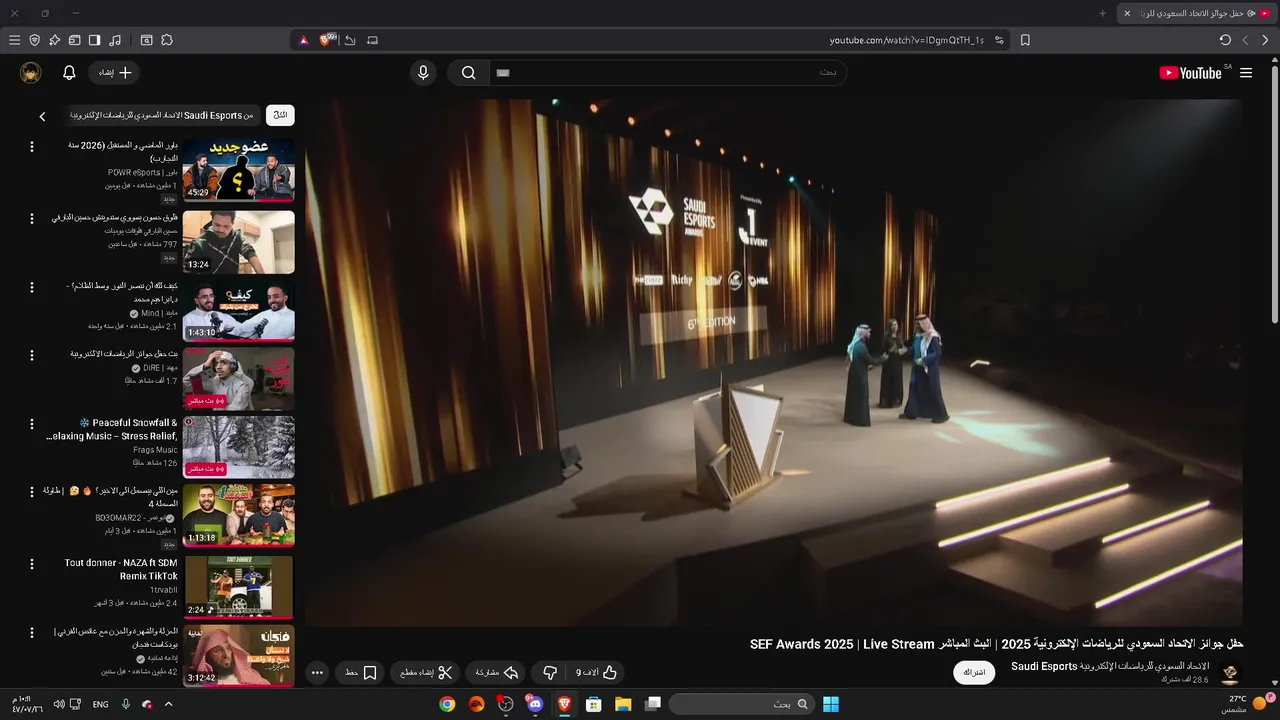Bookmark this page using bookmark icon

point(1025,40)
